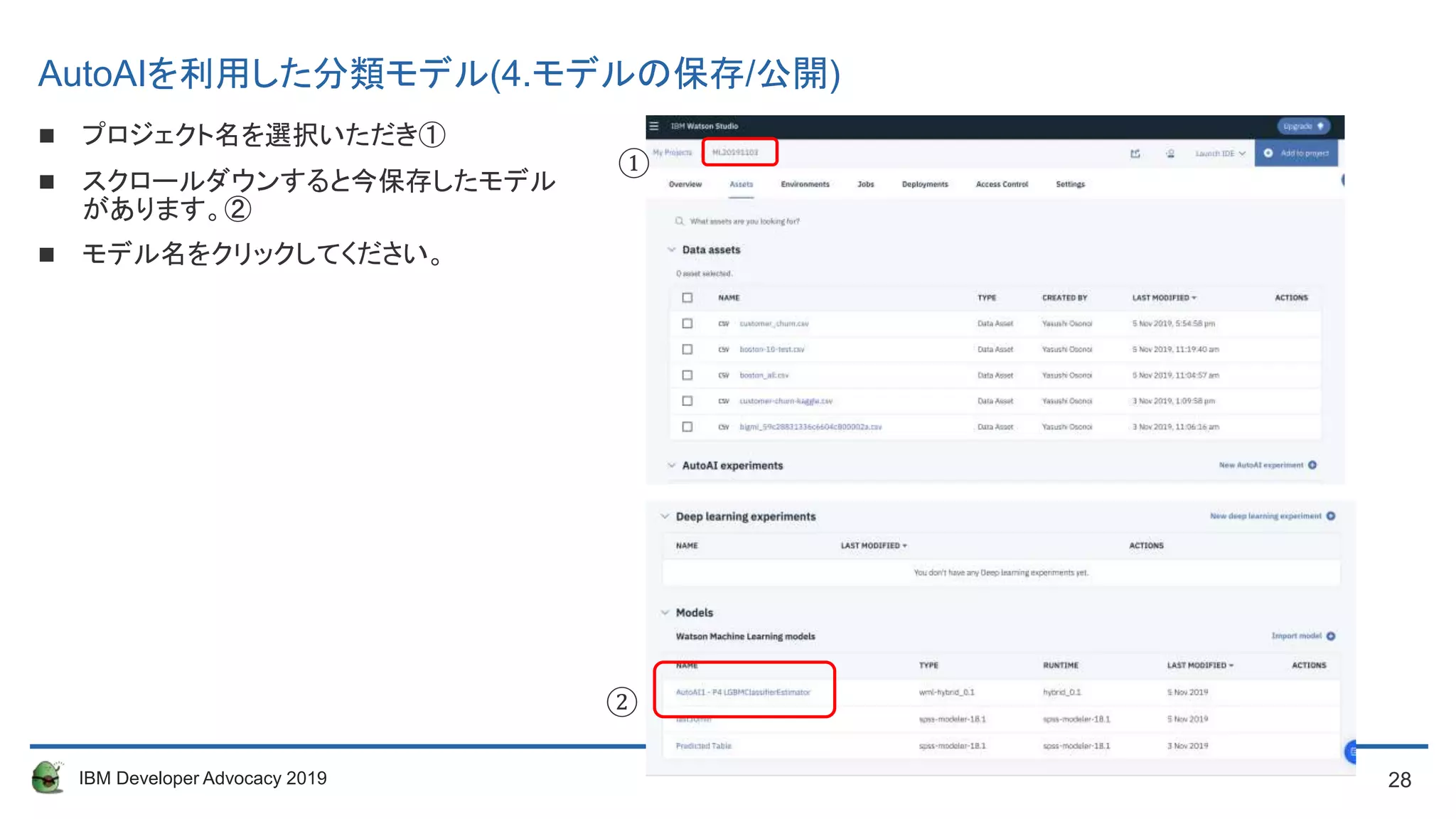The height and width of the screenshot is (819, 1456).
Task: Click 'wml-hybrid_0.1' type cell
Action: (946, 692)
